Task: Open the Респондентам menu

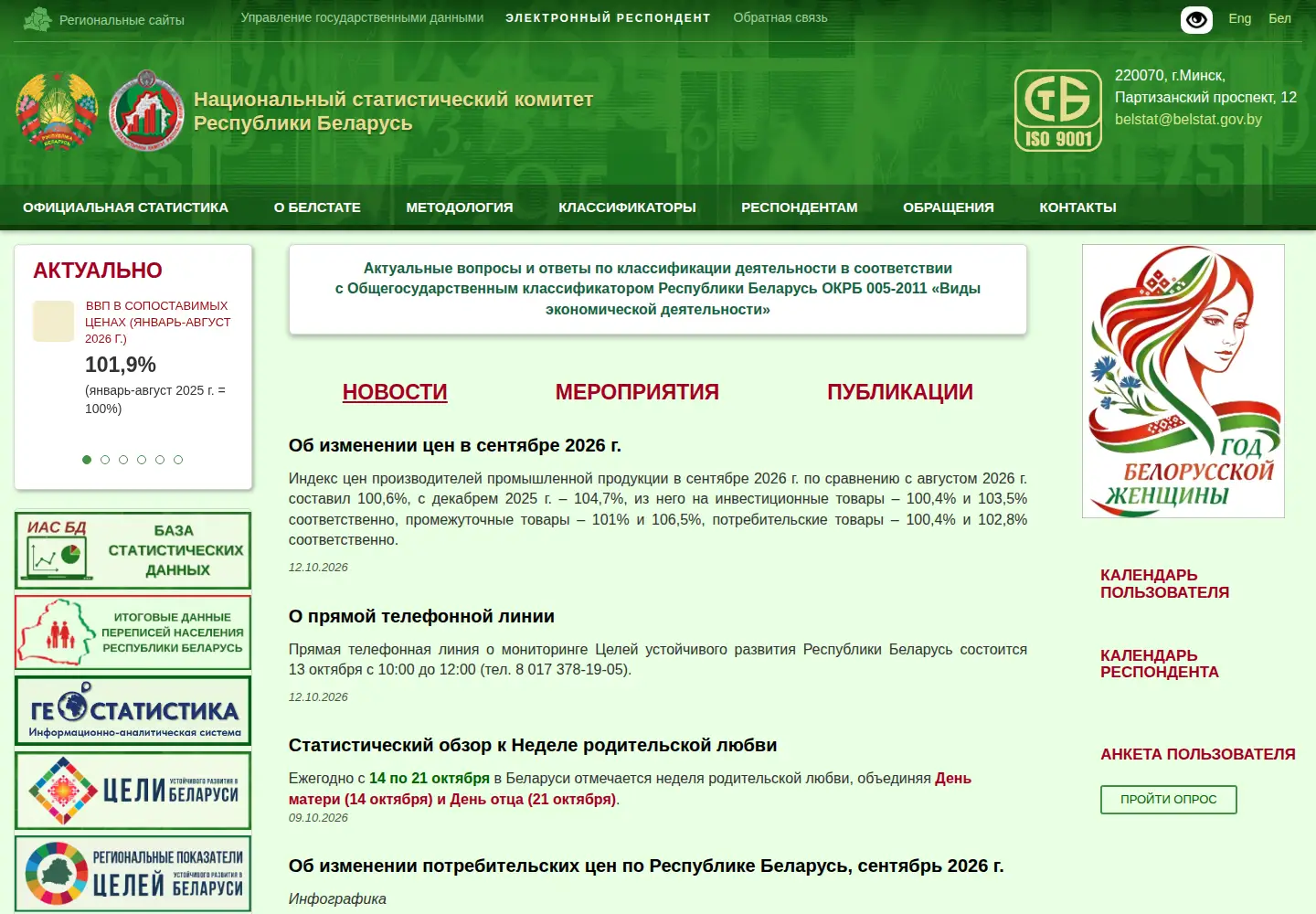Action: click(x=800, y=207)
